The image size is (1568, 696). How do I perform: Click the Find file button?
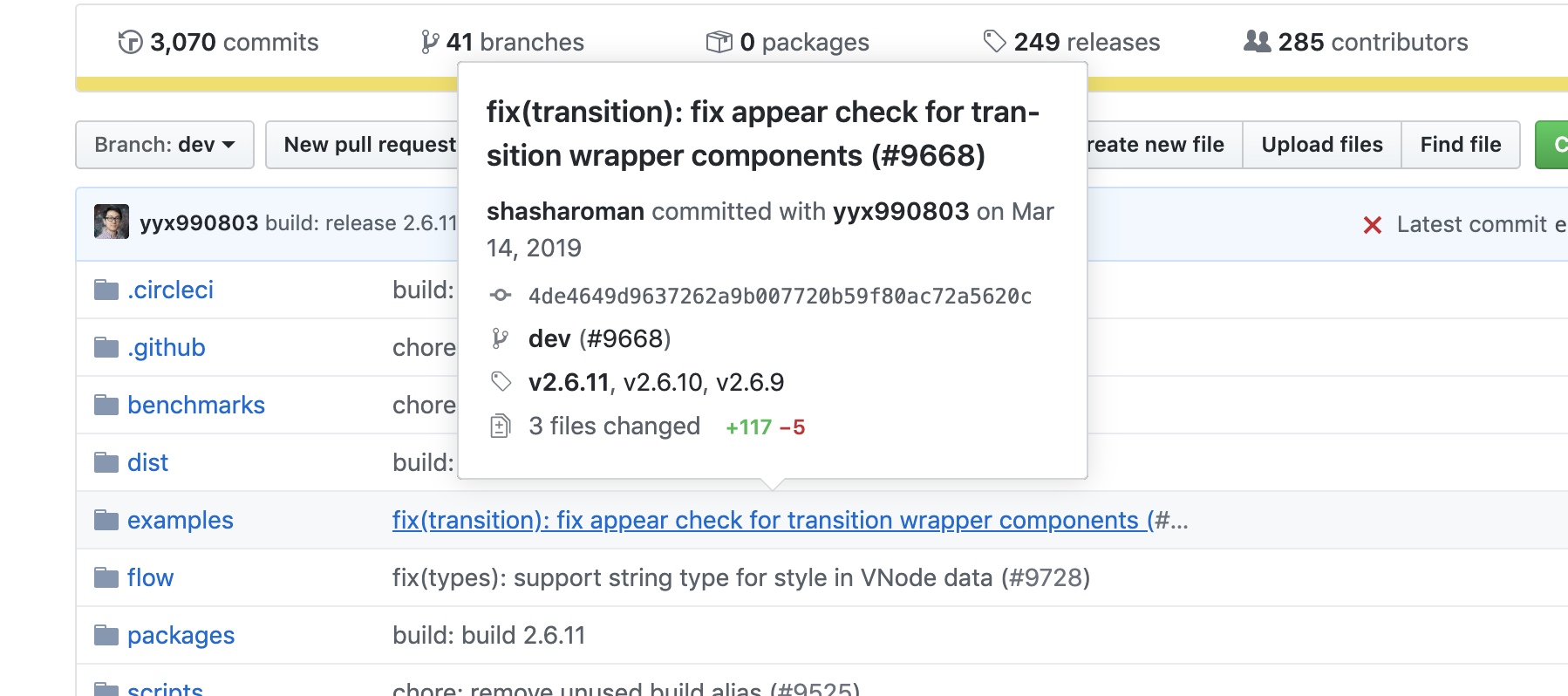[x=1460, y=145]
